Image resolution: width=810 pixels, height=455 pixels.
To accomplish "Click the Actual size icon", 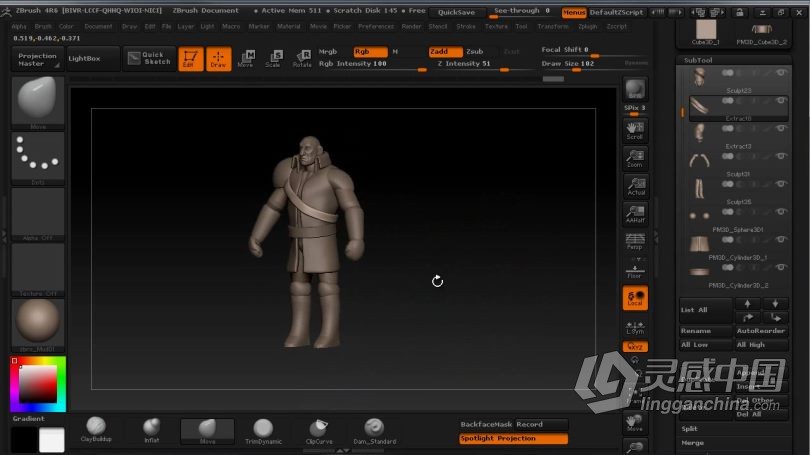I will click(x=635, y=186).
